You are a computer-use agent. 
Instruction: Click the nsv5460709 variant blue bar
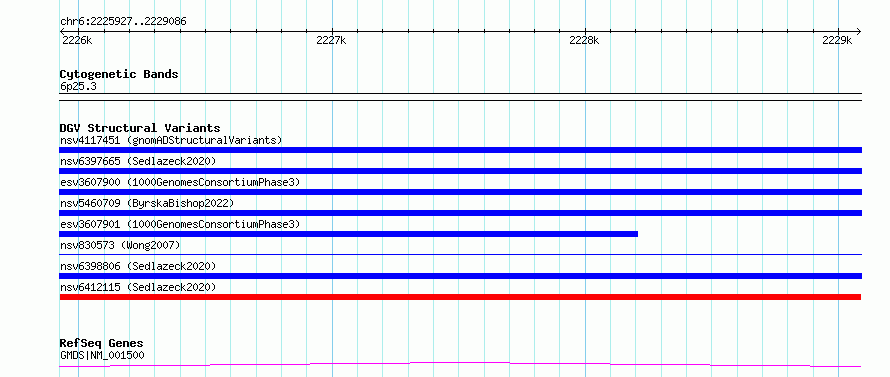tap(460, 213)
